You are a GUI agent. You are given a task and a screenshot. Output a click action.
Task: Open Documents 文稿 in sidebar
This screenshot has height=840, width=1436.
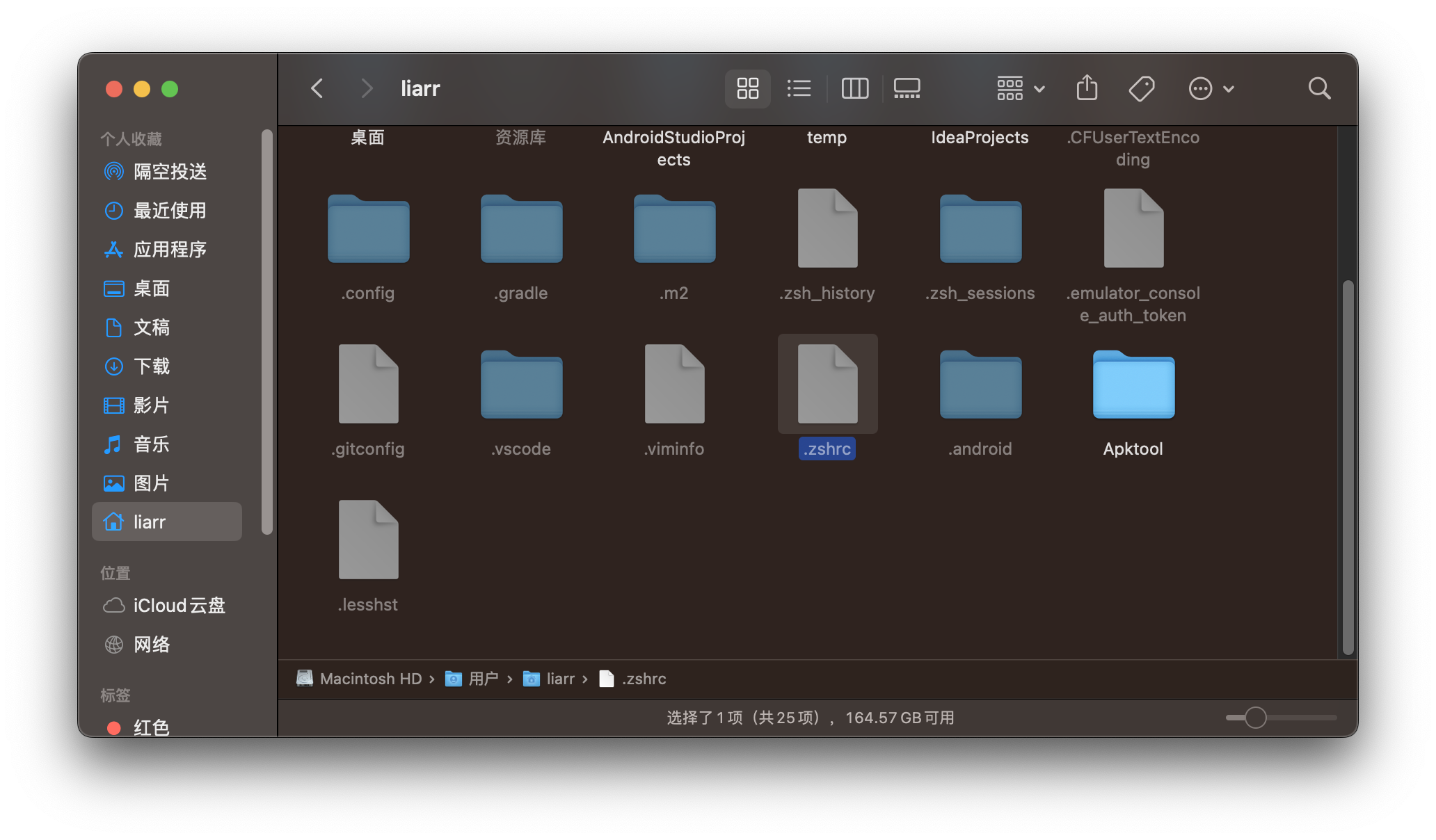point(167,327)
